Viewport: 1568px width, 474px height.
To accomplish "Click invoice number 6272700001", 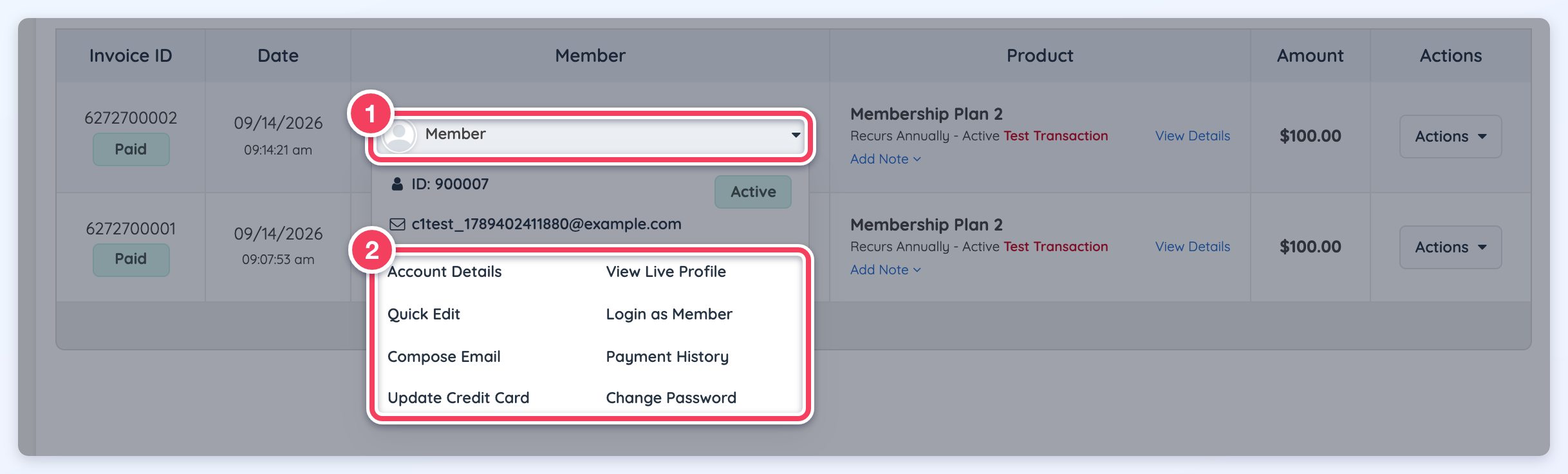I will [131, 229].
